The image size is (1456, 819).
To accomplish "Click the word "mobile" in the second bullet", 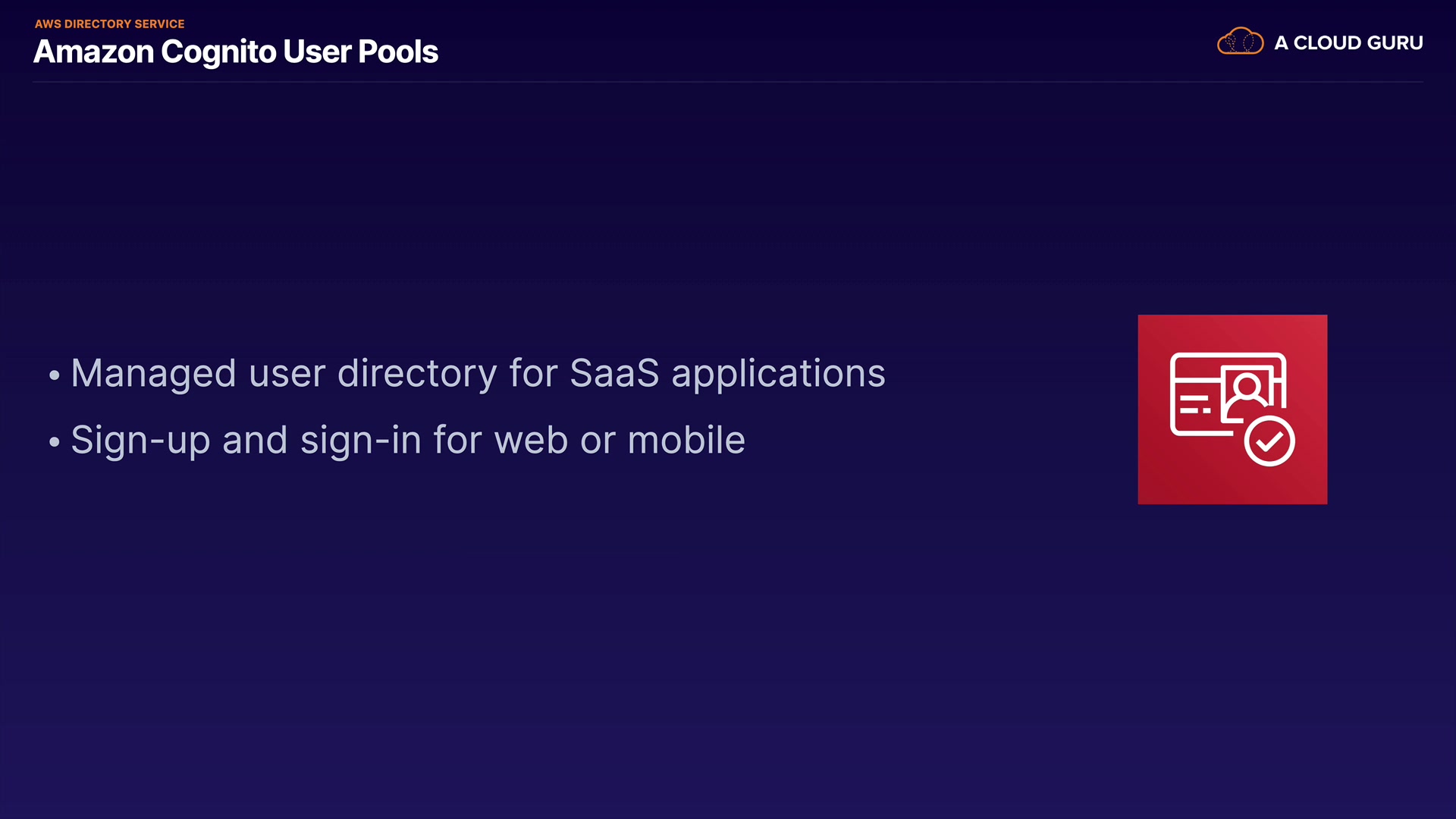I will click(686, 441).
